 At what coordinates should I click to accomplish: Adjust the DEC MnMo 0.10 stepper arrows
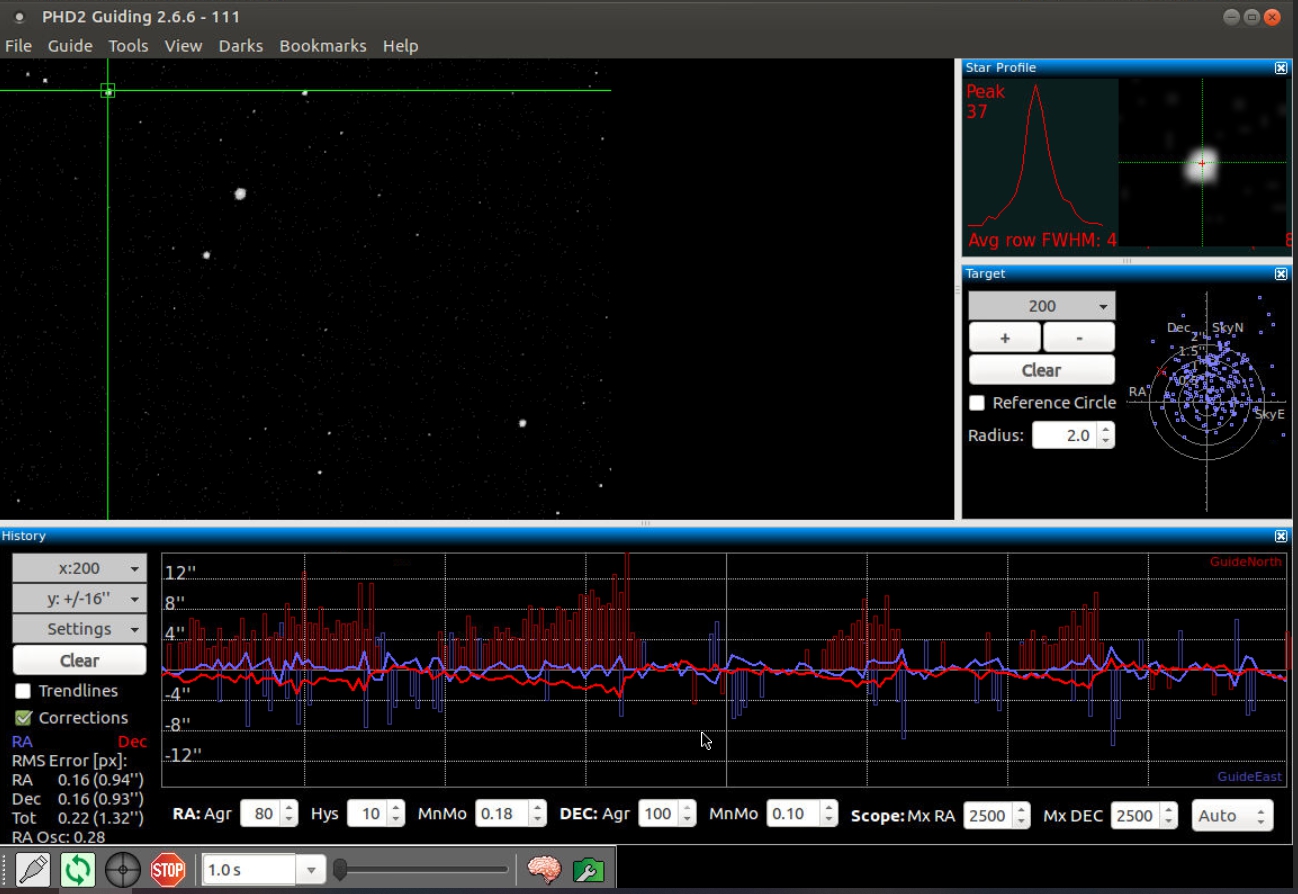[x=829, y=814]
